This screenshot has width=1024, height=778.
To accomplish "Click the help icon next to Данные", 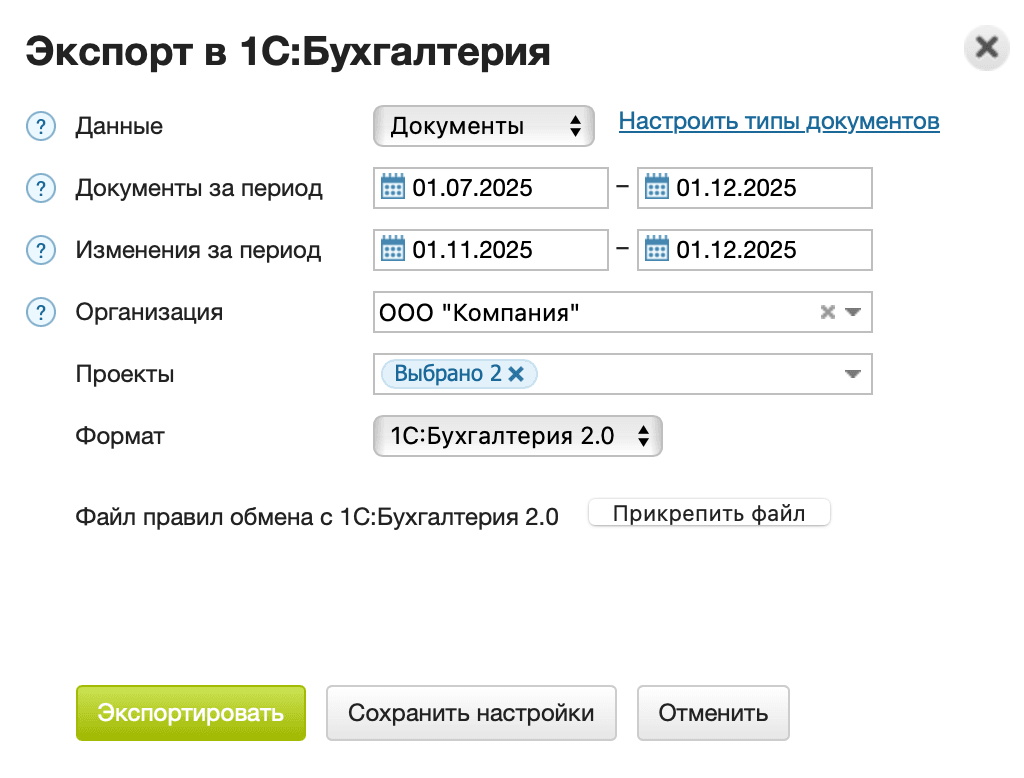I will (x=40, y=126).
